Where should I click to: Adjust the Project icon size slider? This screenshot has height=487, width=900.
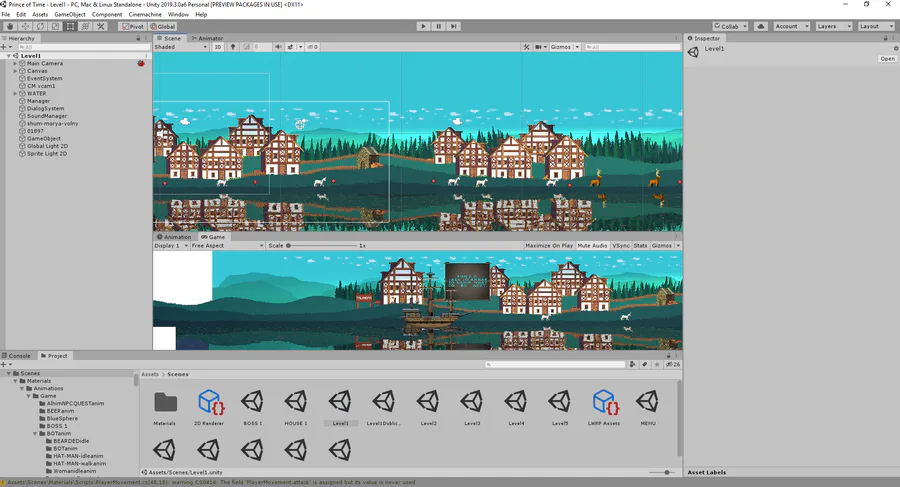661,473
